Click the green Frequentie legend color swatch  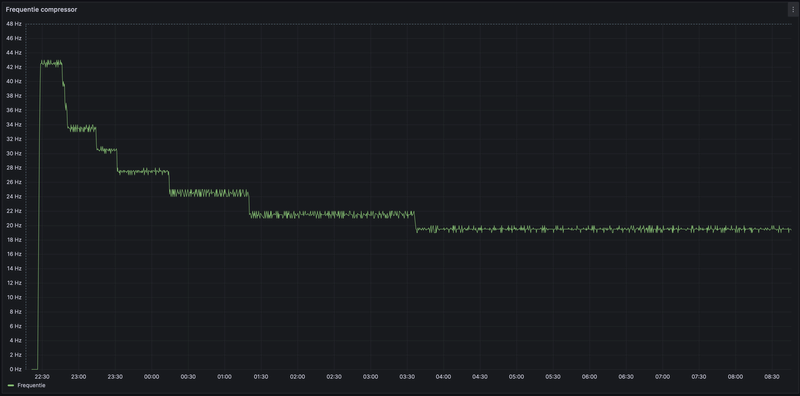coord(11,386)
